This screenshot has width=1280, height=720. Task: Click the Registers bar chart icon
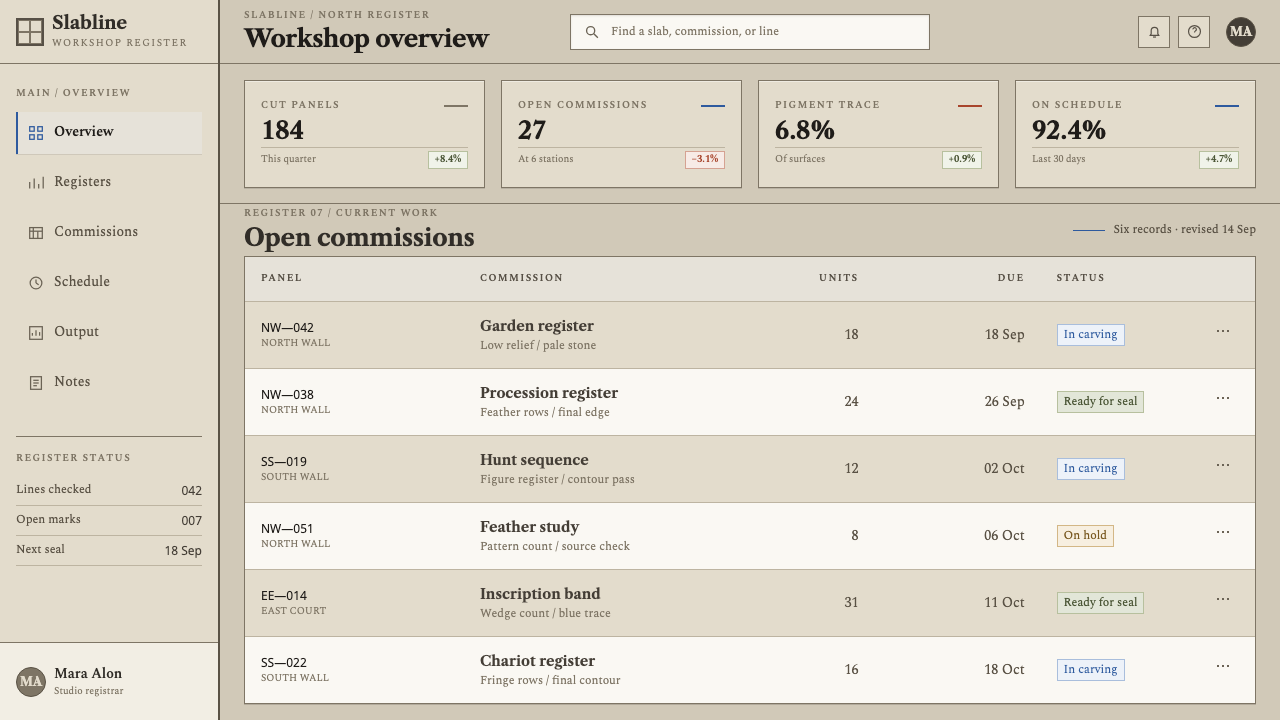click(x=36, y=183)
